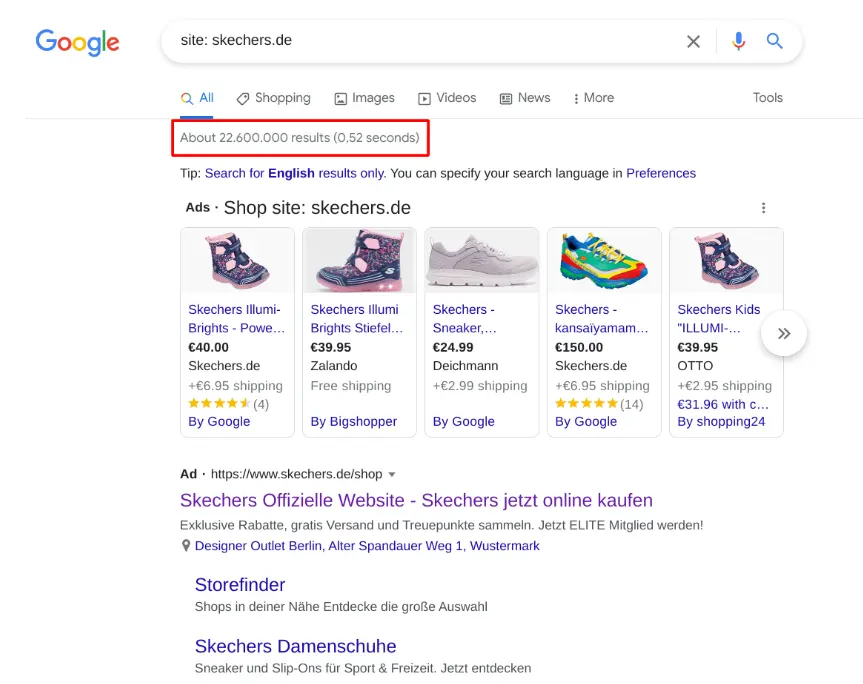The image size is (863, 684).
Task: Show more shopping results with the right chevron
Action: pos(783,333)
